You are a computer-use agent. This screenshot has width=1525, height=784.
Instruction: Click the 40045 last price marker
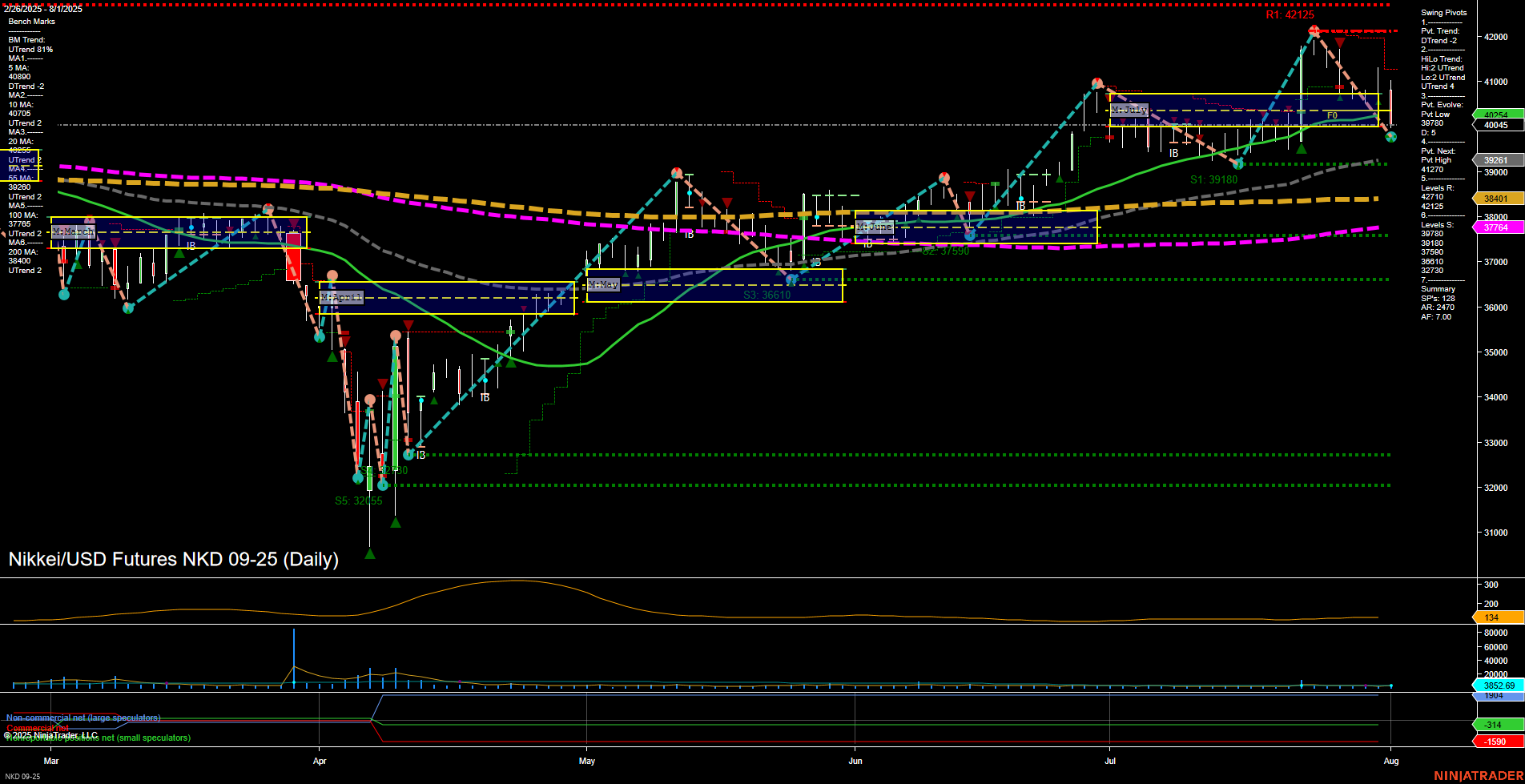point(1498,125)
